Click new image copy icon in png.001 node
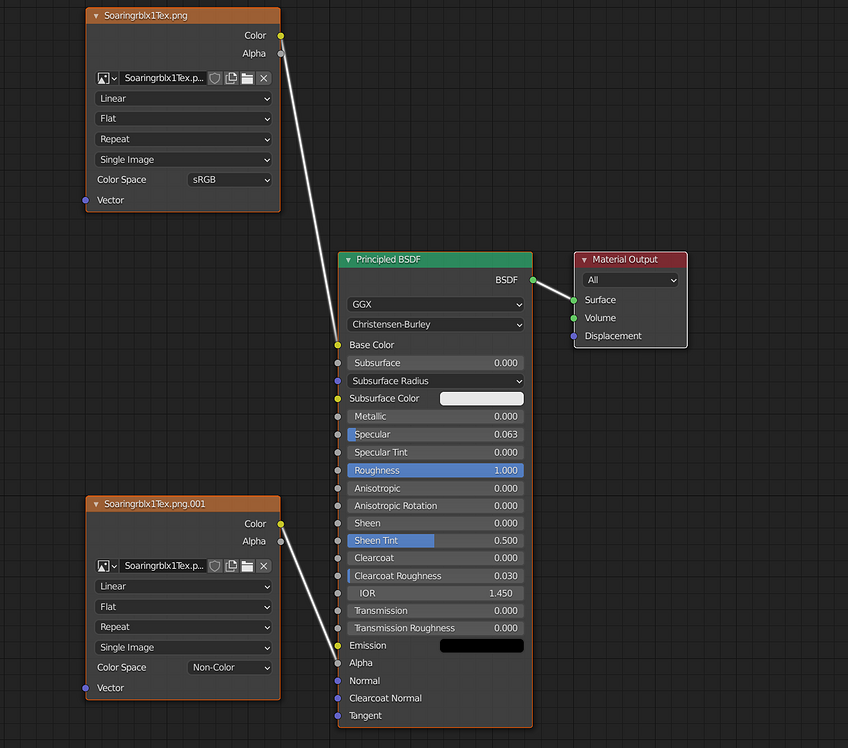 (x=231, y=566)
